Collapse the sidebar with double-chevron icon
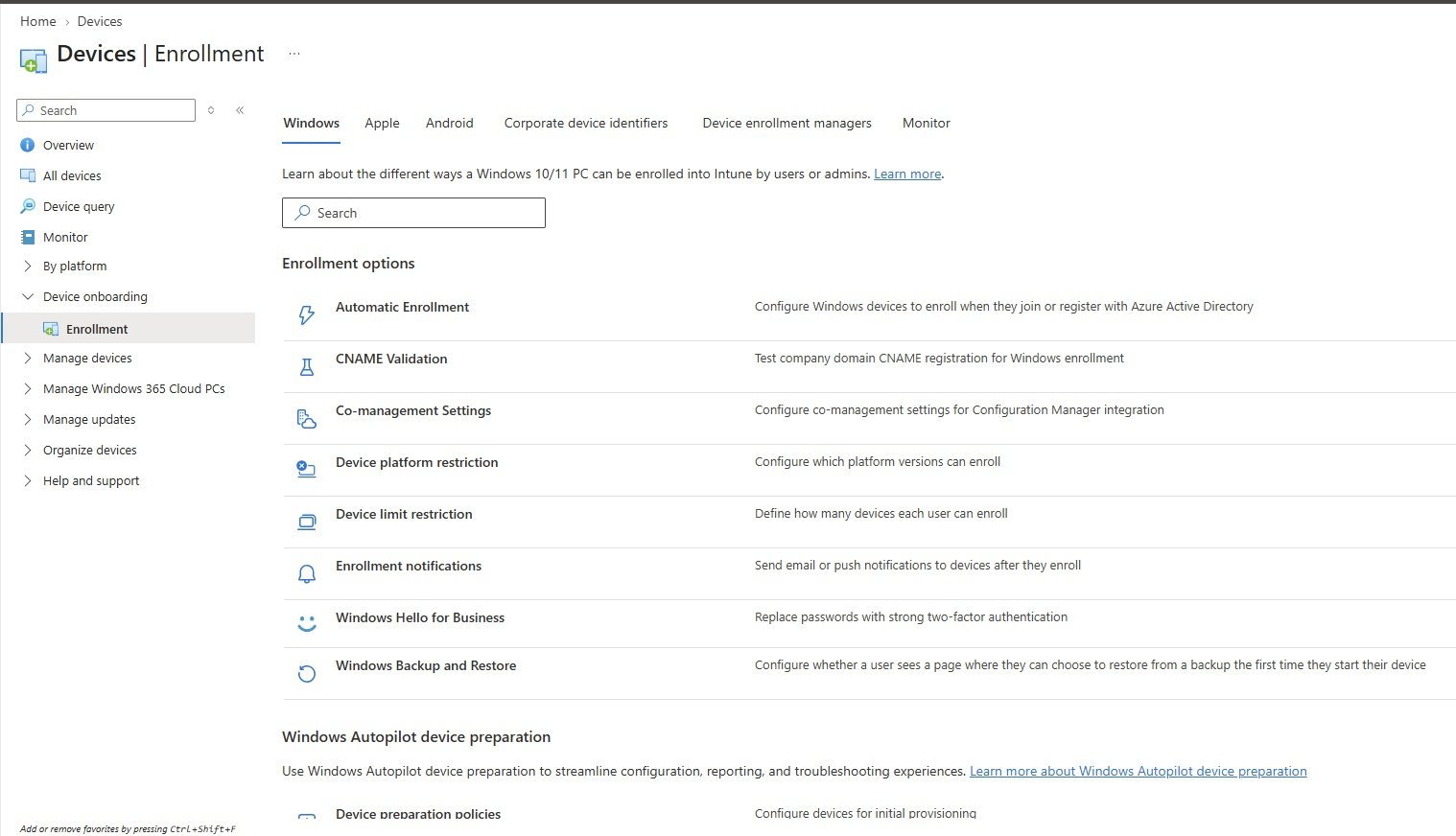 (x=240, y=110)
